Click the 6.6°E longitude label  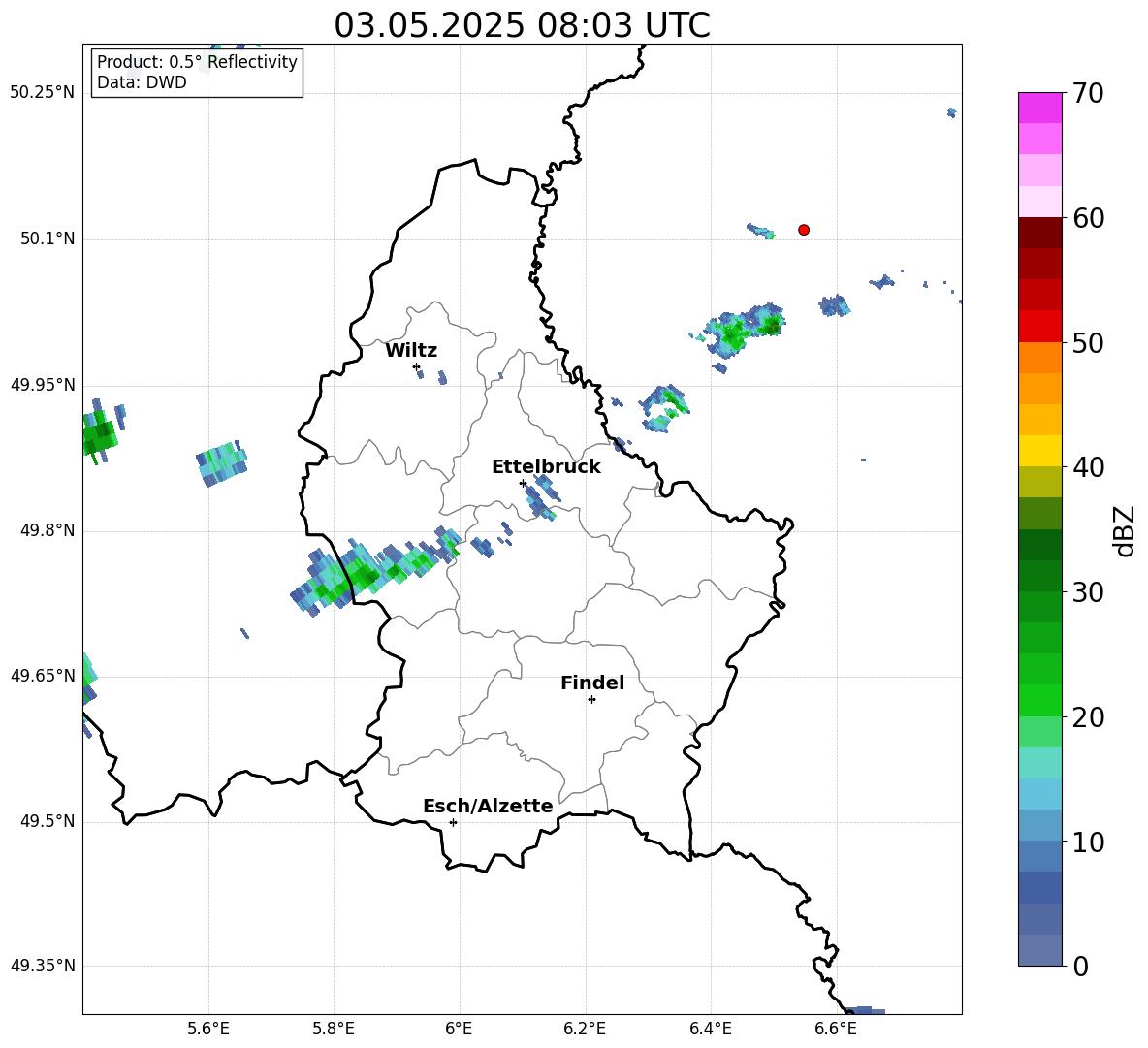836,1029
